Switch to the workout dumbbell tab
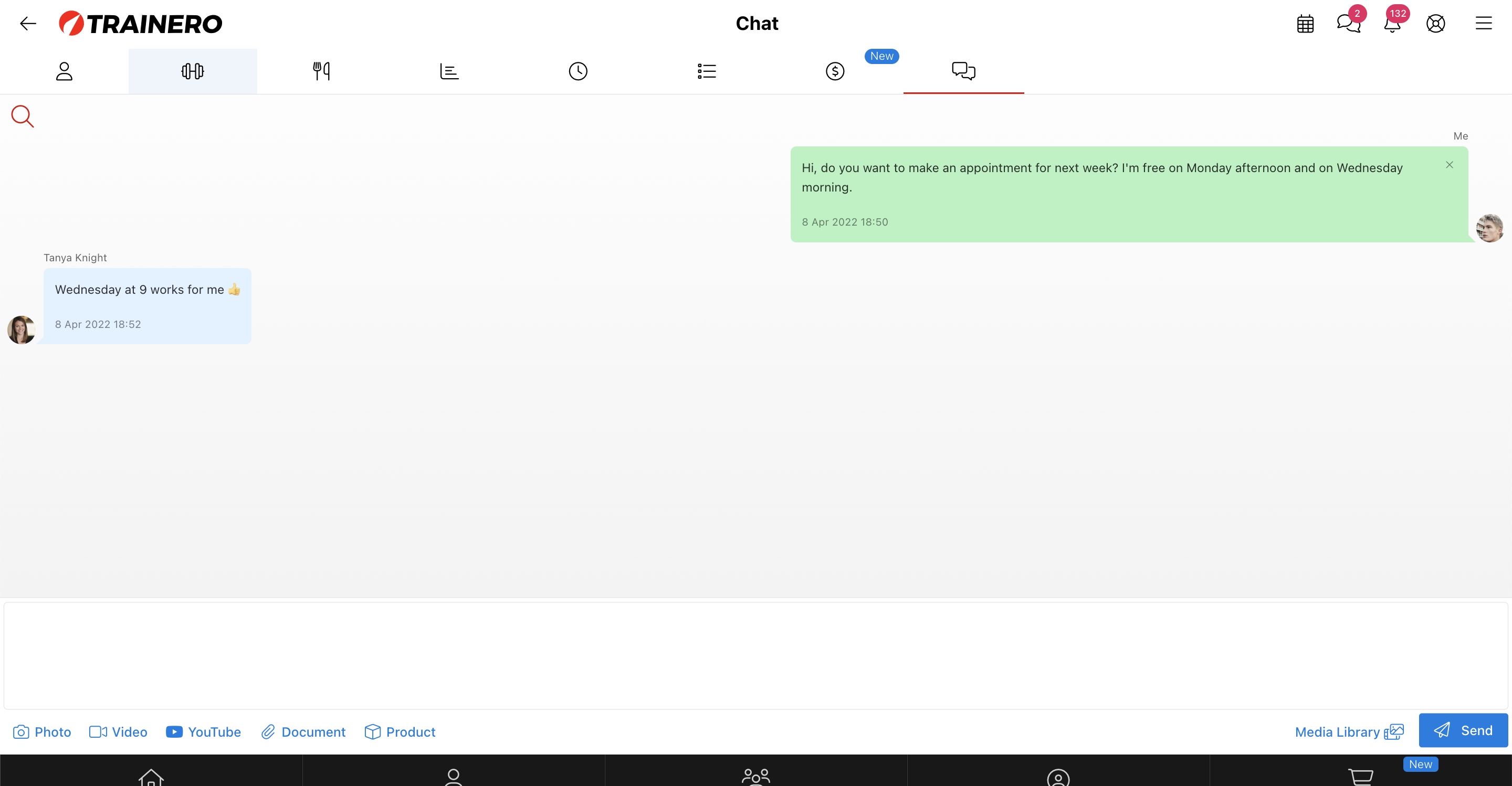This screenshot has width=1512, height=786. tap(193, 71)
